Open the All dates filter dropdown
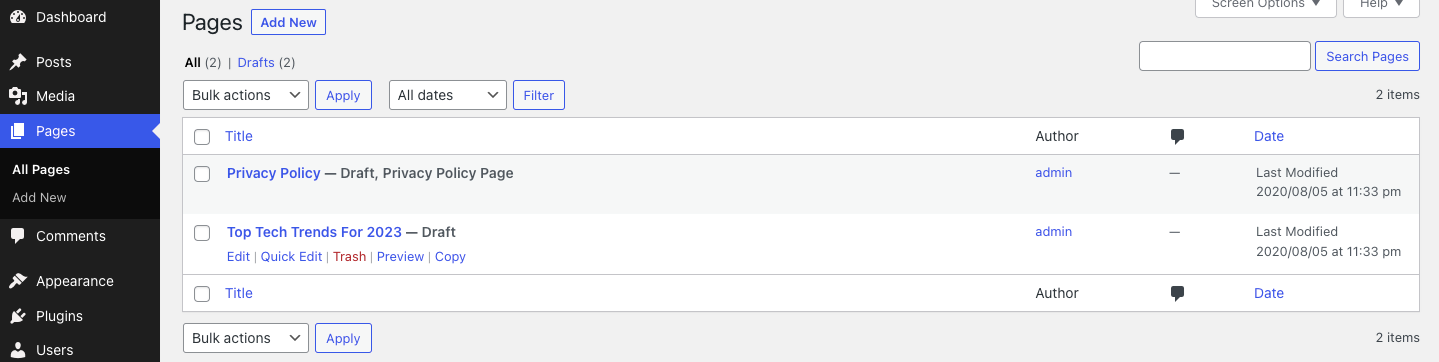The height and width of the screenshot is (362, 1439). point(448,95)
